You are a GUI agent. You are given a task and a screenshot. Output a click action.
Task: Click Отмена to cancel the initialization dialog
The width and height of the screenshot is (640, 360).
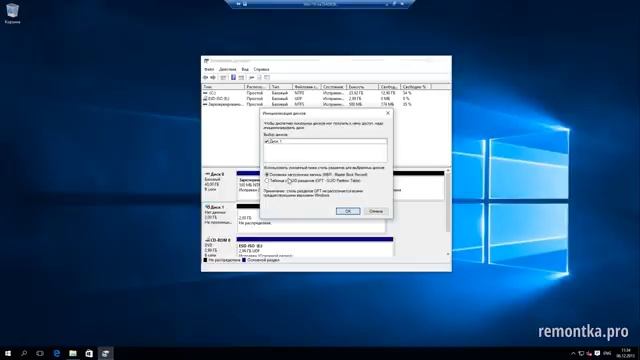(x=376, y=211)
